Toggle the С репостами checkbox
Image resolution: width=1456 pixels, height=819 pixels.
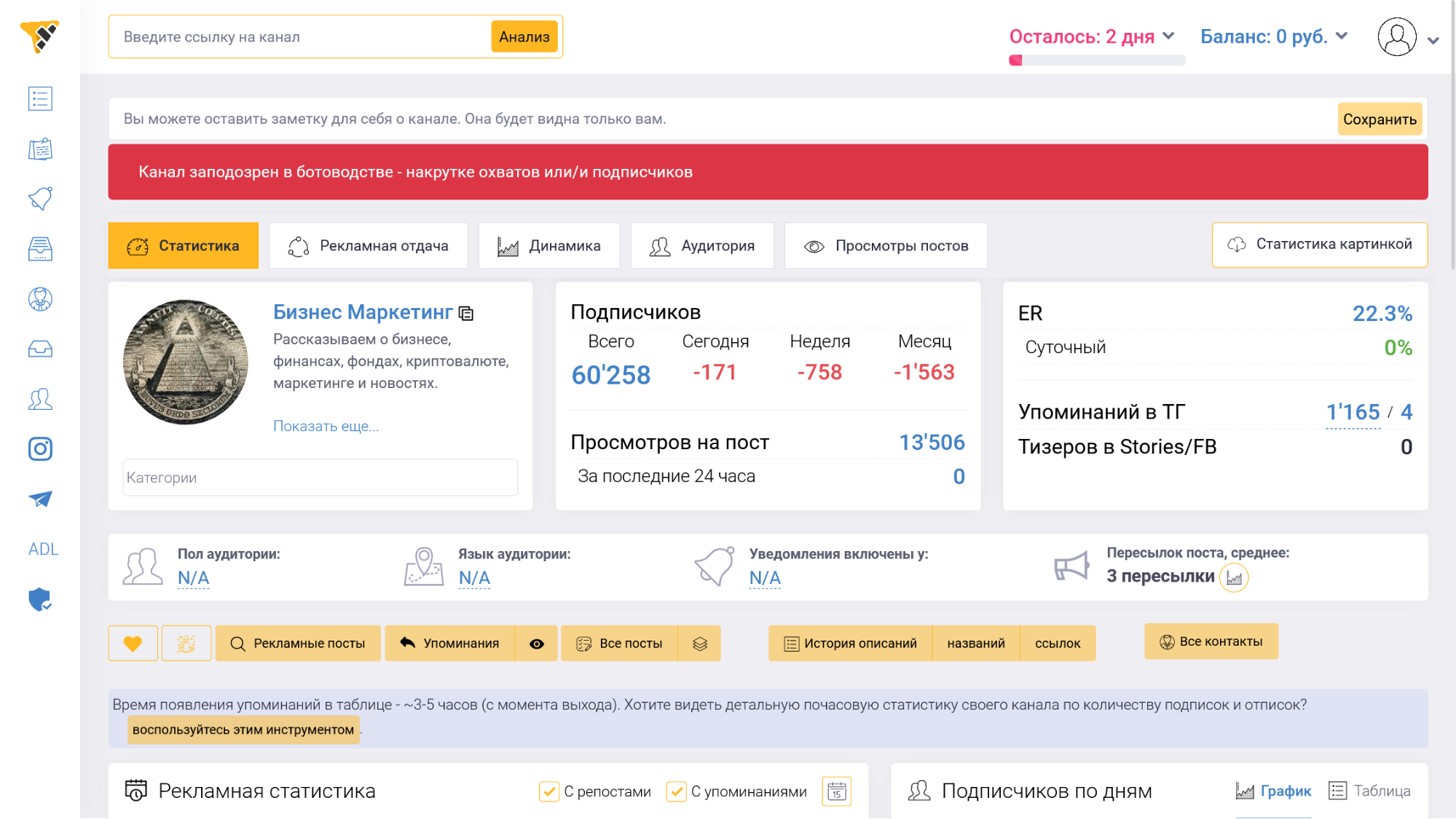pyautogui.click(x=548, y=791)
